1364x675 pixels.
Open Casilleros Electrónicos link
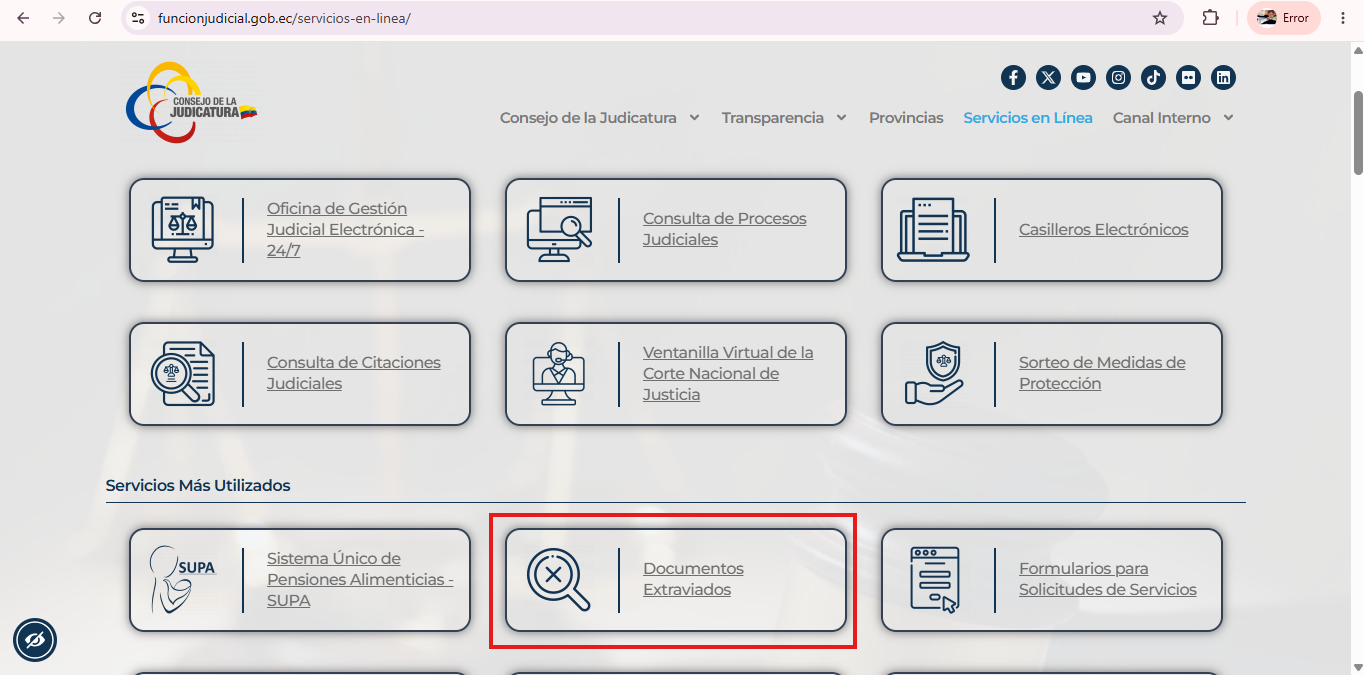point(1104,230)
